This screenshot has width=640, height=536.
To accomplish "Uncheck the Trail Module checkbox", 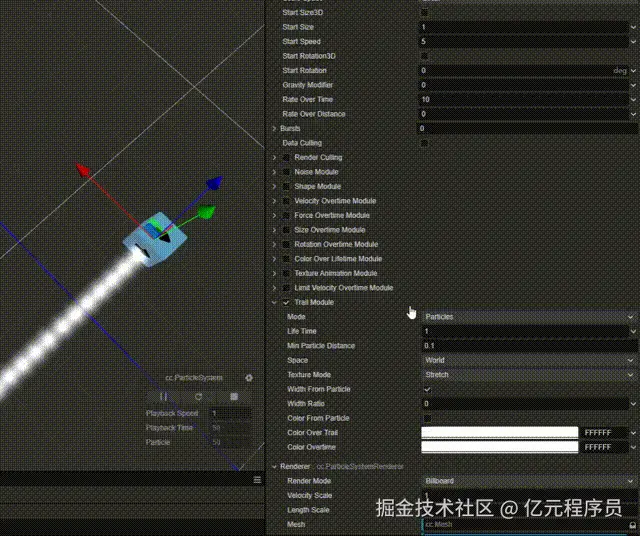I will 286,302.
